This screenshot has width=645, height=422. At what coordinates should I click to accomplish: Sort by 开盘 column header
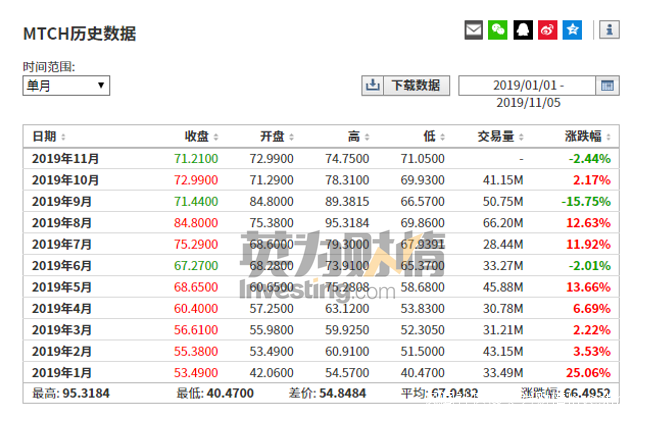pyautogui.click(x=277, y=137)
